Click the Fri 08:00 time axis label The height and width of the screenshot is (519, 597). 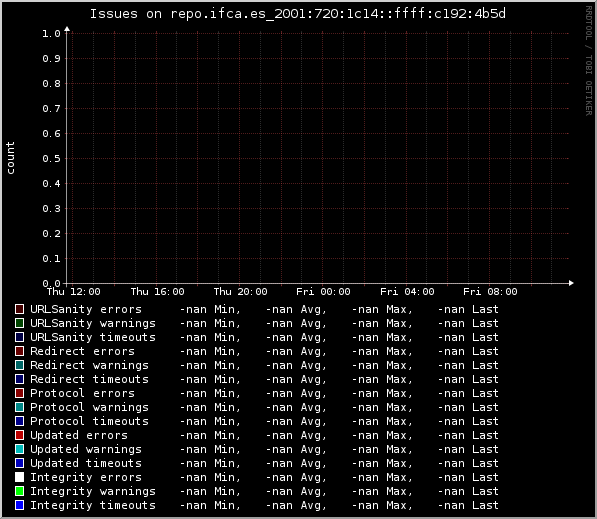click(x=490, y=292)
